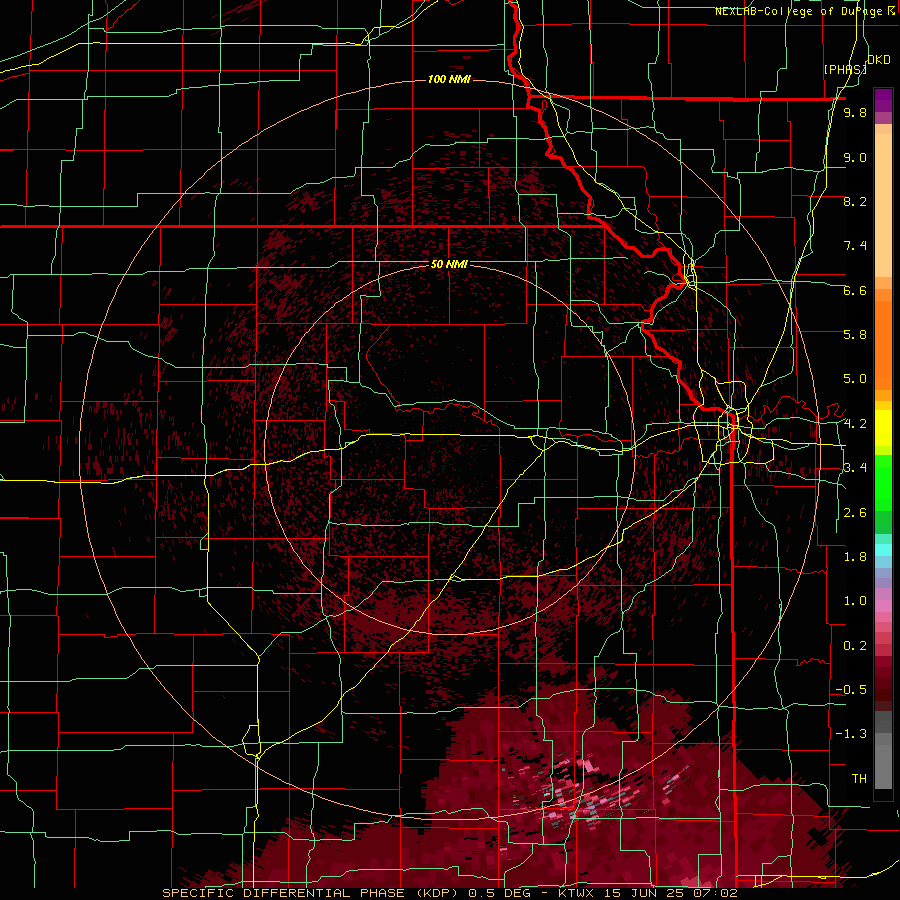The height and width of the screenshot is (900, 900).
Task: Click the 8.2 value on the color scale
Action: 855,202
